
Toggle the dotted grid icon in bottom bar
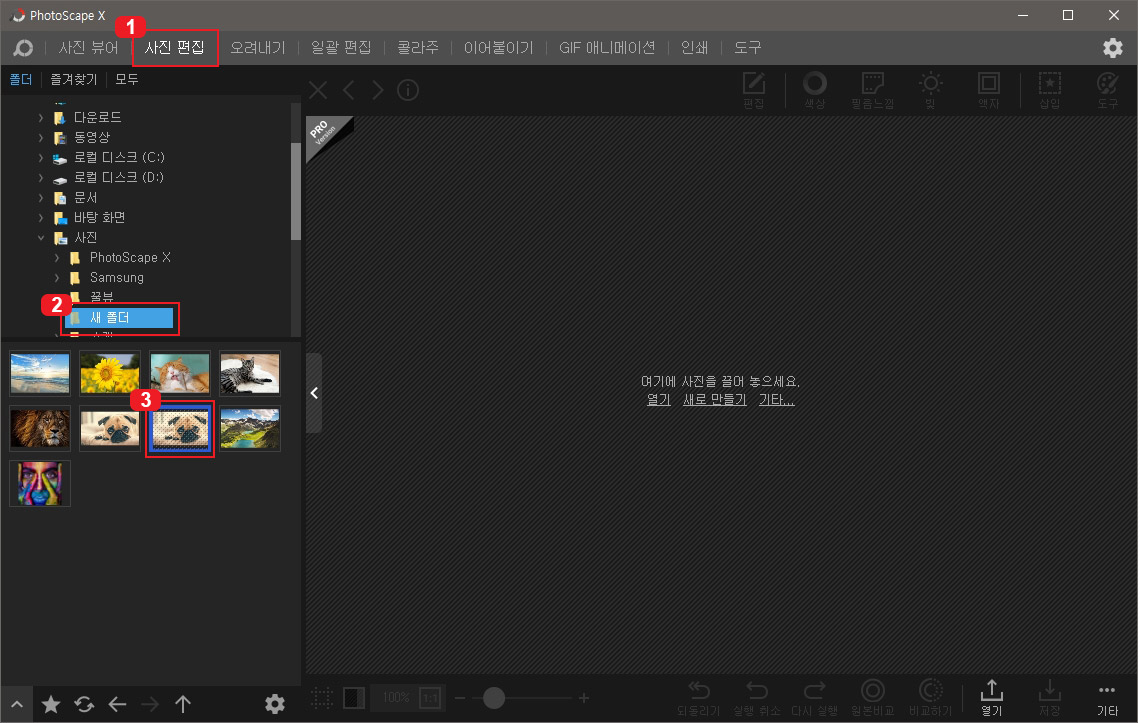(x=322, y=698)
